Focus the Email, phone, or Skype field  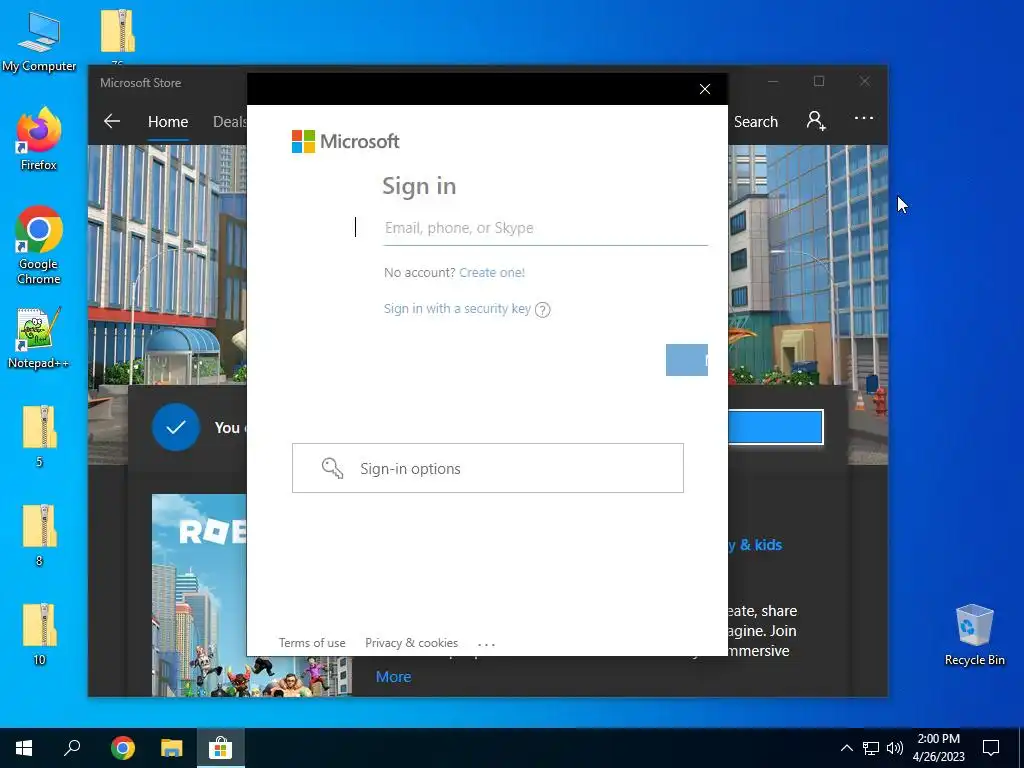(545, 228)
